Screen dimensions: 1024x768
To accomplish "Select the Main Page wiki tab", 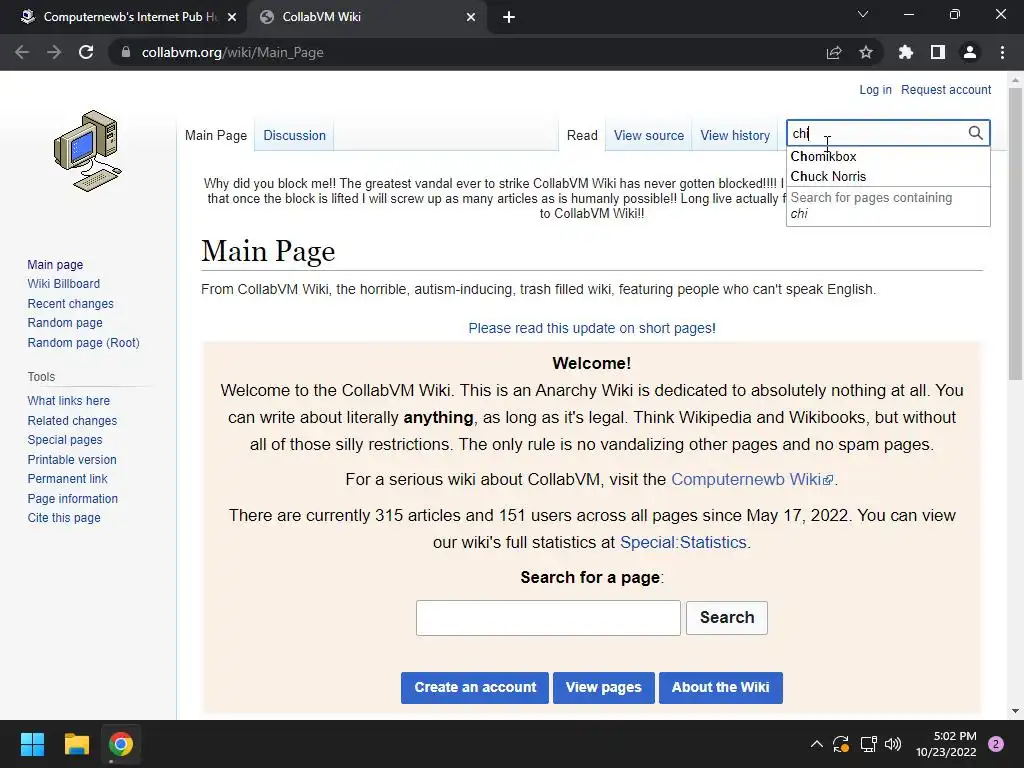I will [x=216, y=135].
